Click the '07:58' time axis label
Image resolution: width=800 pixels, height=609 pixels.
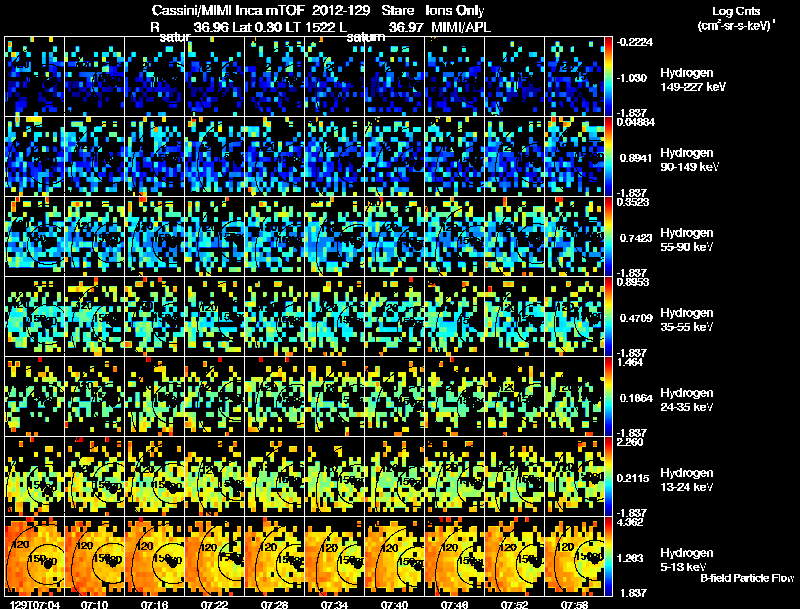[x=574, y=605]
